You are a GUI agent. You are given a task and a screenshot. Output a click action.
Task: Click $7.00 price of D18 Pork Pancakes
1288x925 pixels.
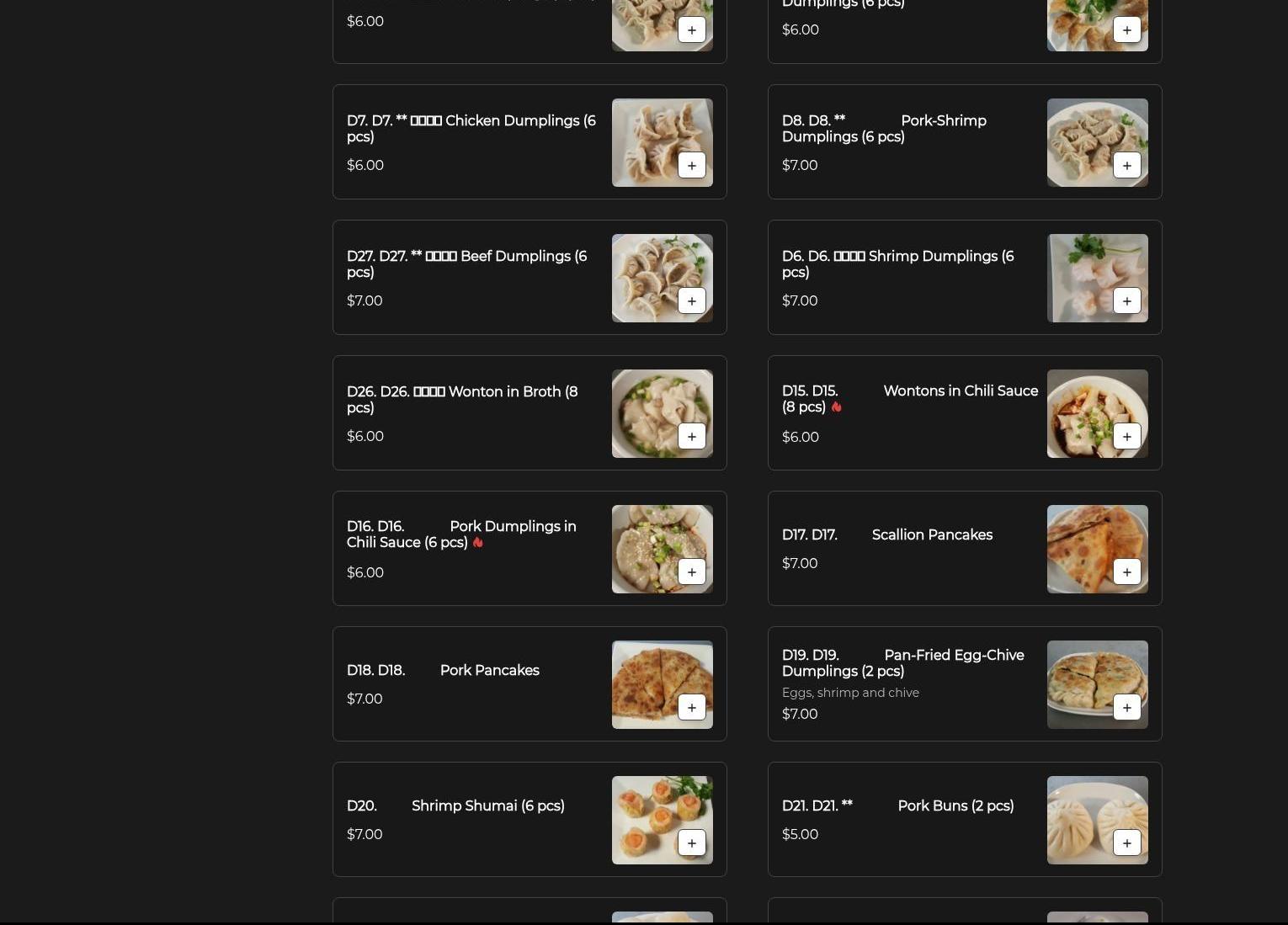[x=365, y=699]
